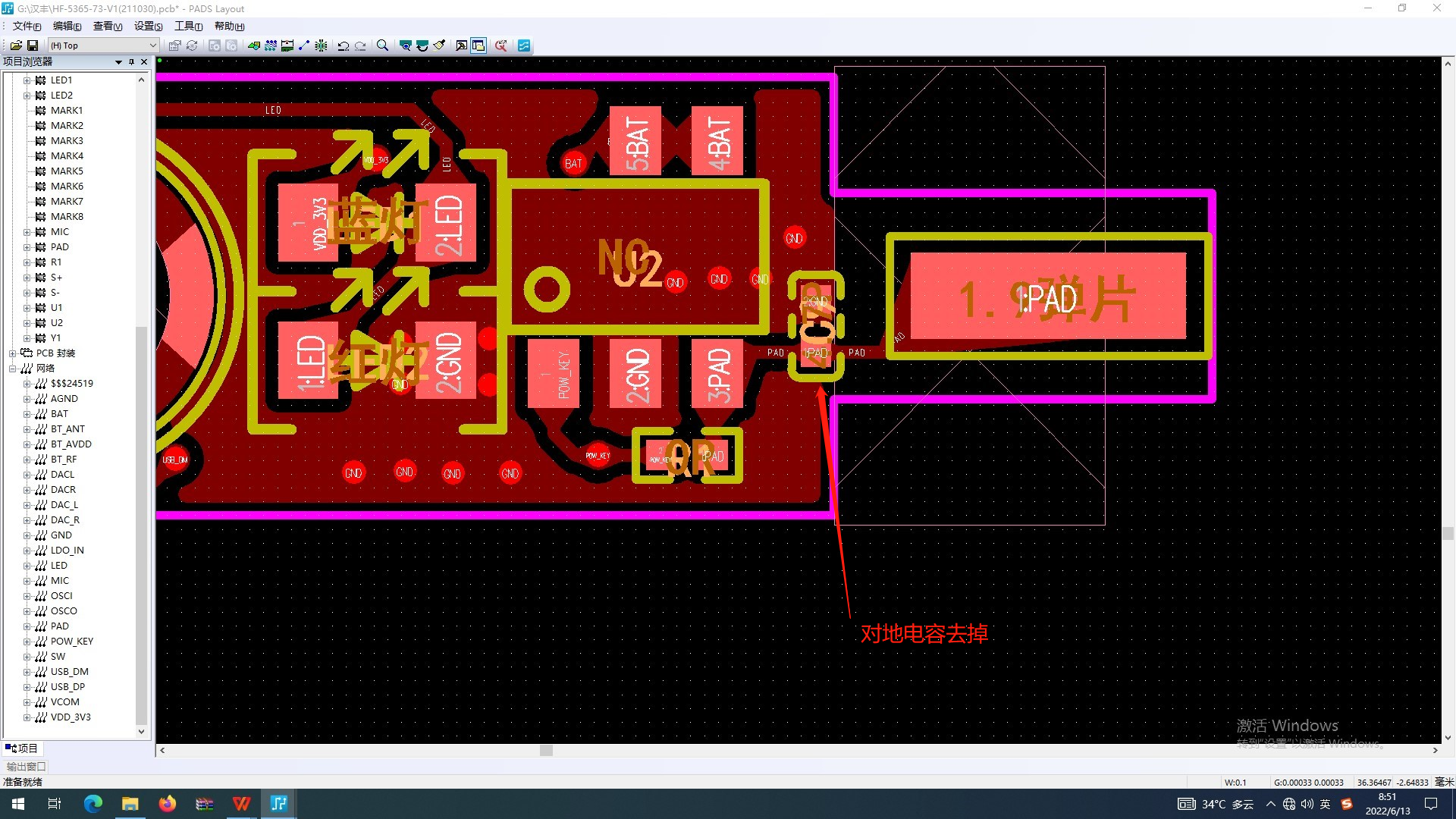1456x819 pixels.
Task: Collapse the 网络 tree node
Action: tap(12, 368)
